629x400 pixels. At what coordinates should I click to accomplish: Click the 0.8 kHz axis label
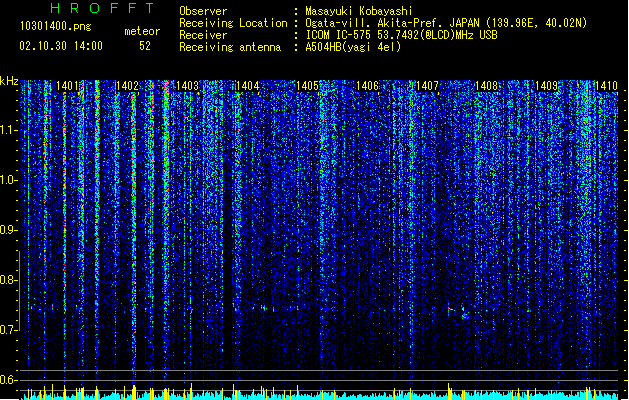tap(9, 280)
